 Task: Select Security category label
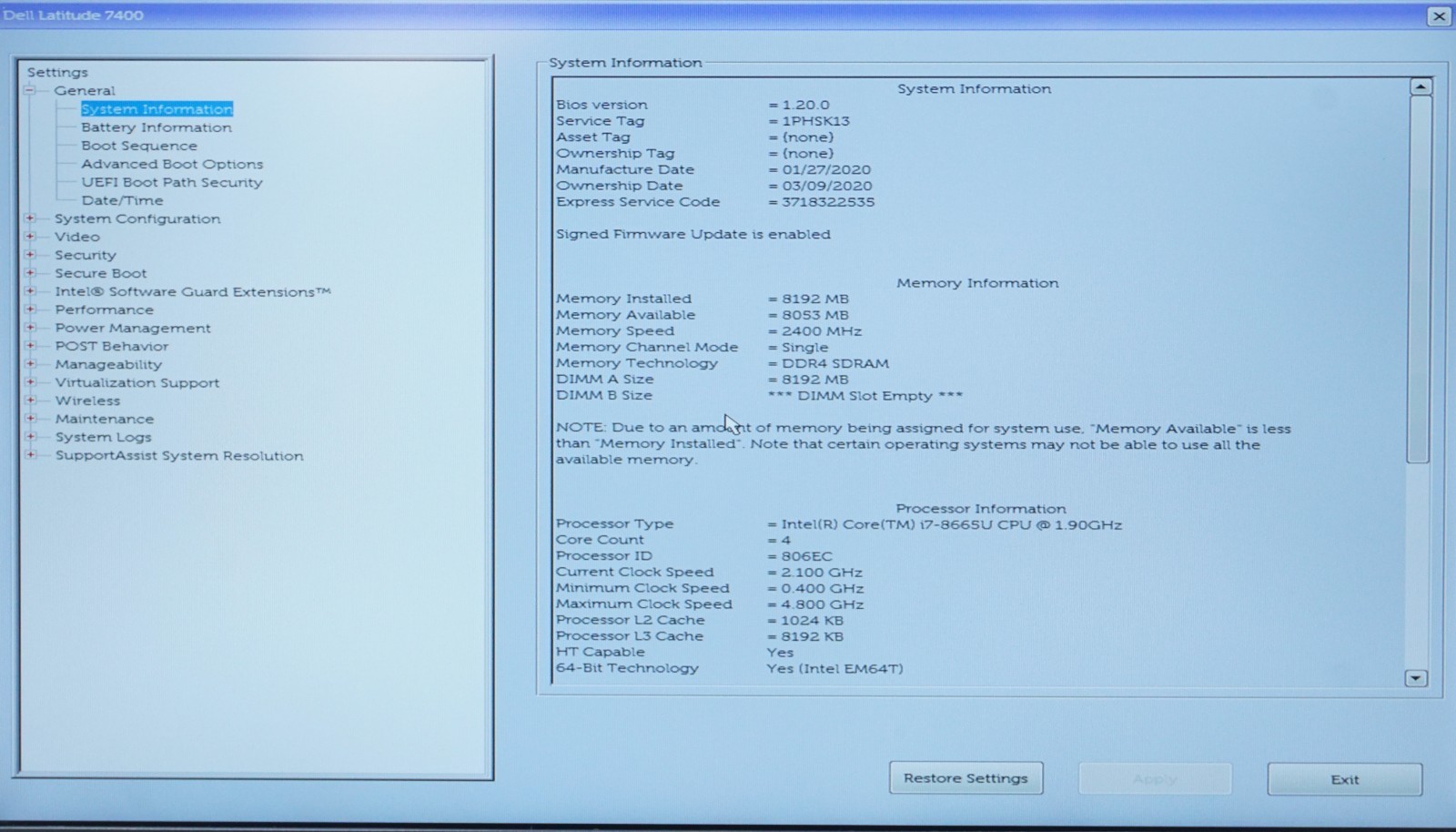coord(86,255)
